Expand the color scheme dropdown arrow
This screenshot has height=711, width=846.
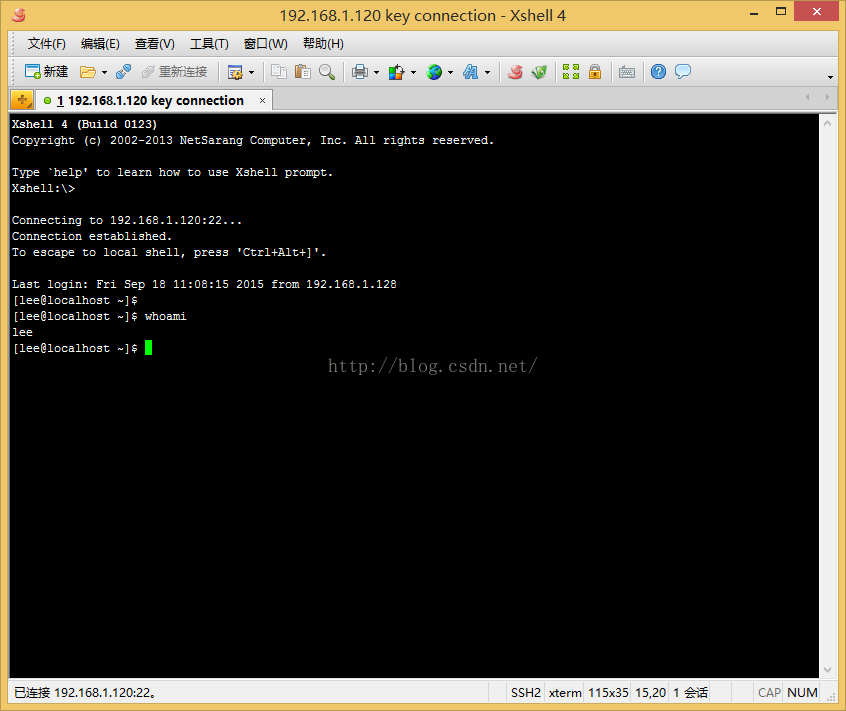[x=414, y=72]
